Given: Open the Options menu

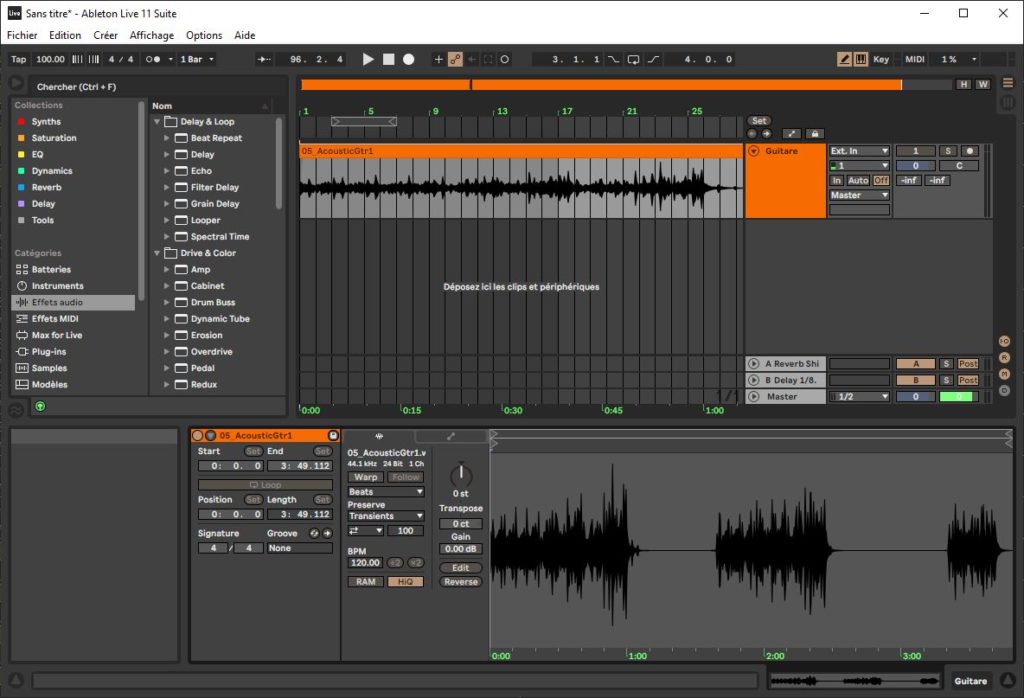Looking at the screenshot, I should coord(204,35).
